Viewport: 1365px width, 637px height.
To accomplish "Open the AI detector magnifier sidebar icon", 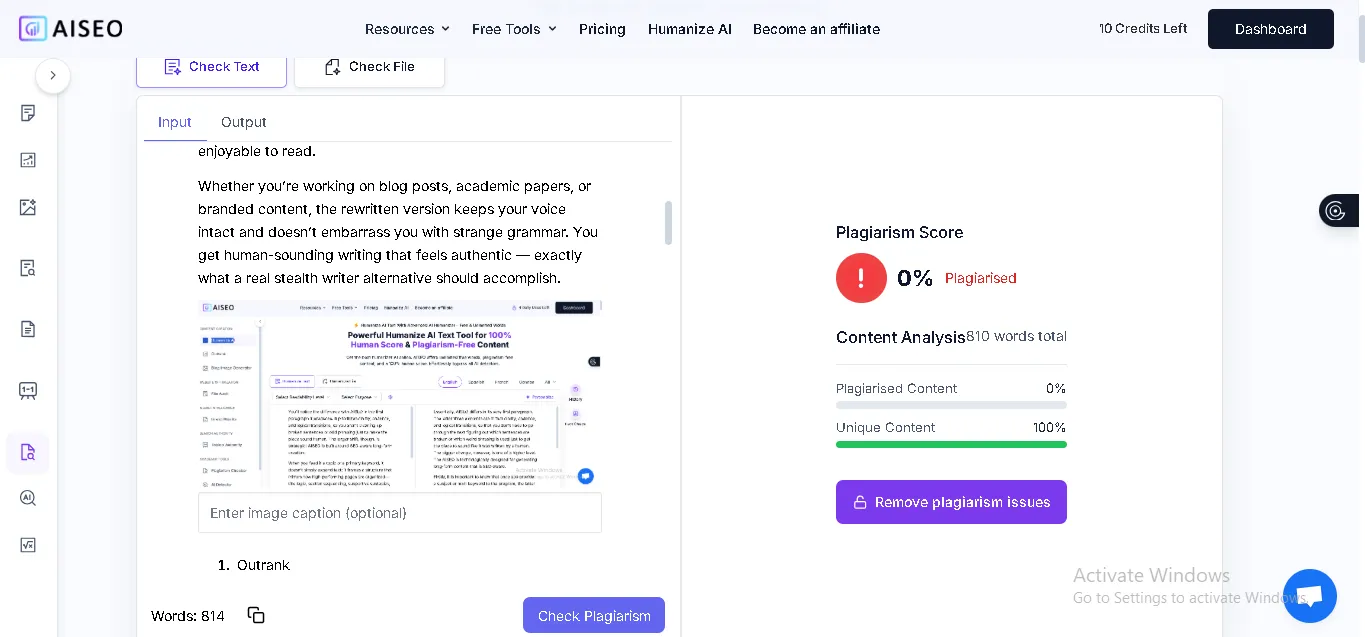I will pos(28,498).
